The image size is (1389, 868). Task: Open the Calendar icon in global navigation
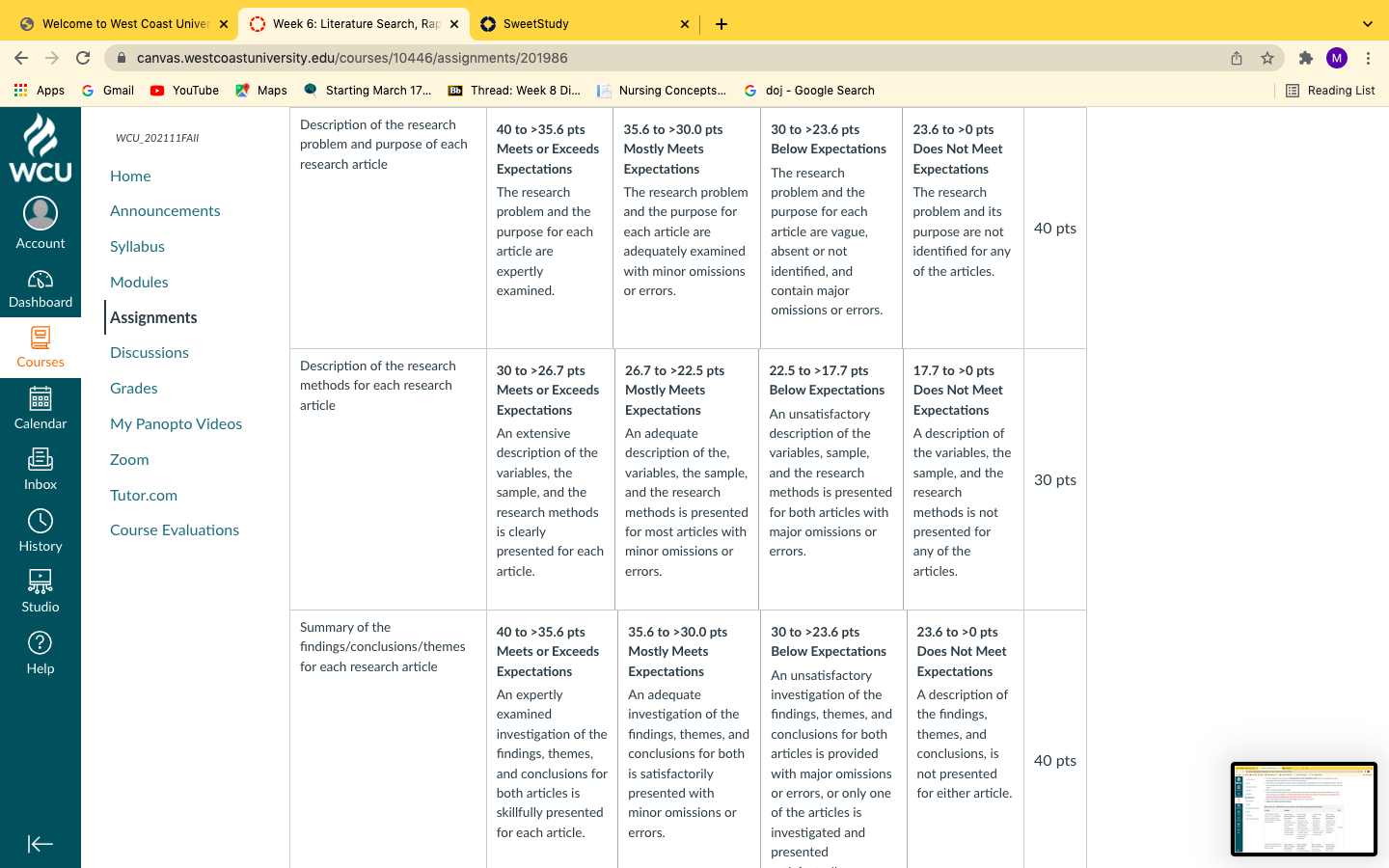tap(41, 398)
